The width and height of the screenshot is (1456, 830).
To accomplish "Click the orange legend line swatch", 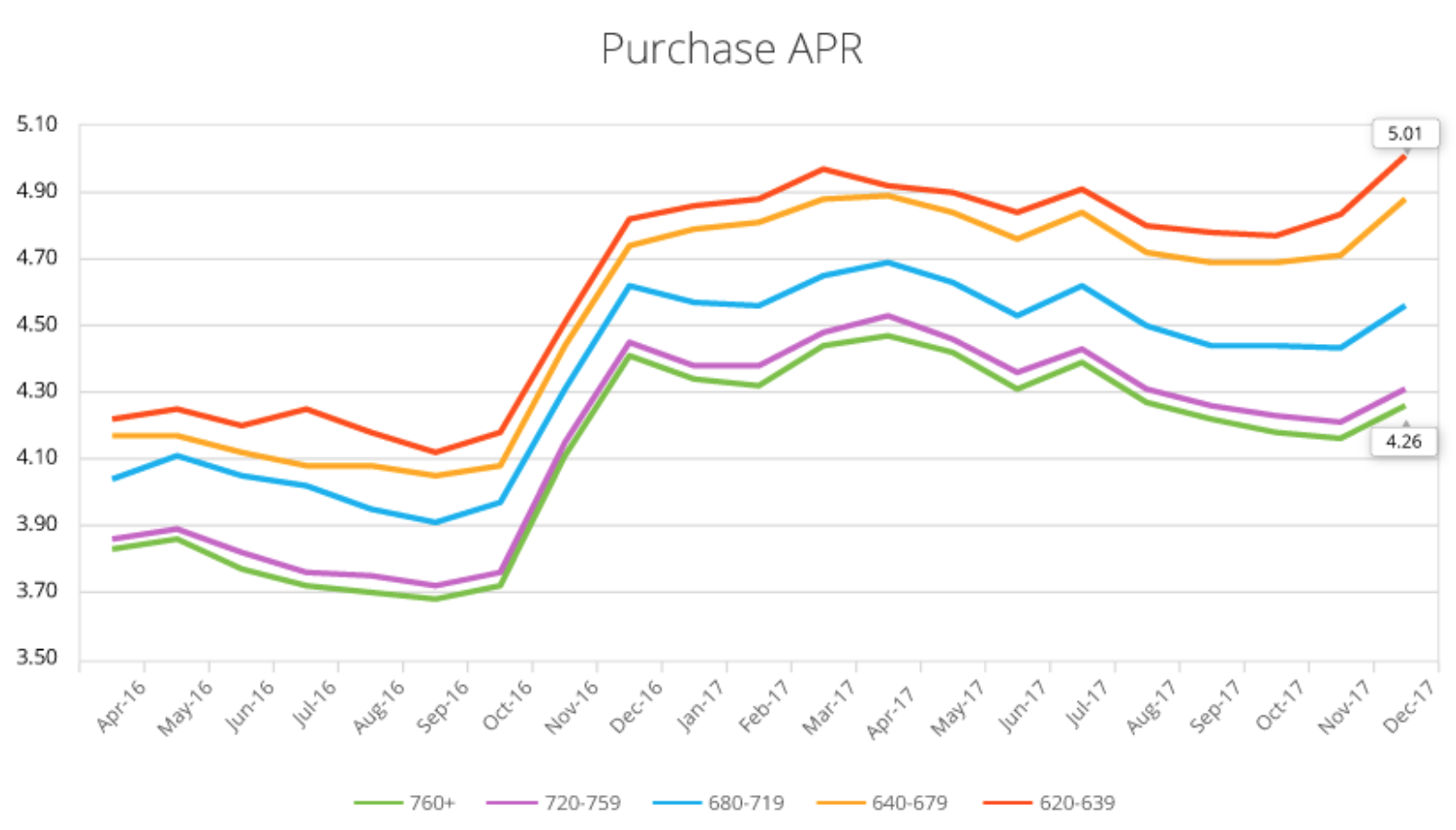I will (x=841, y=803).
